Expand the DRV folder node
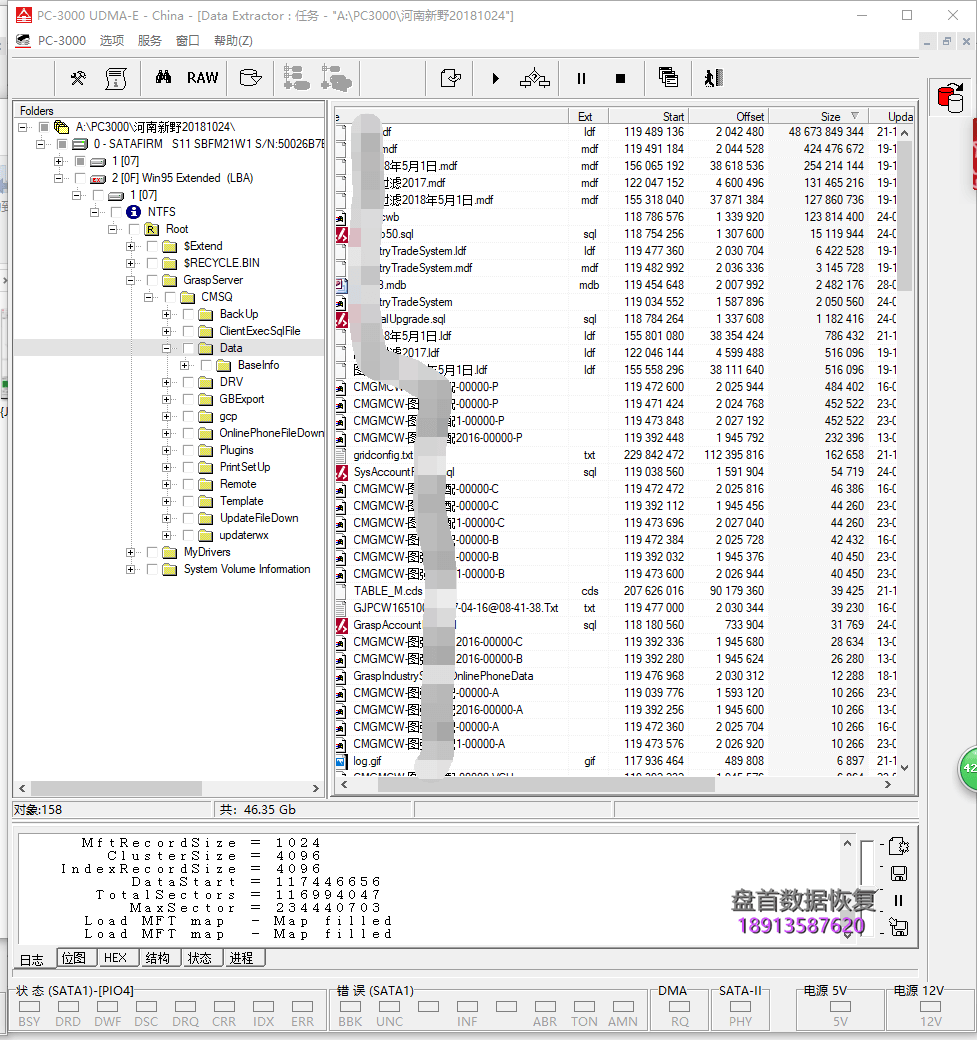 [166, 382]
